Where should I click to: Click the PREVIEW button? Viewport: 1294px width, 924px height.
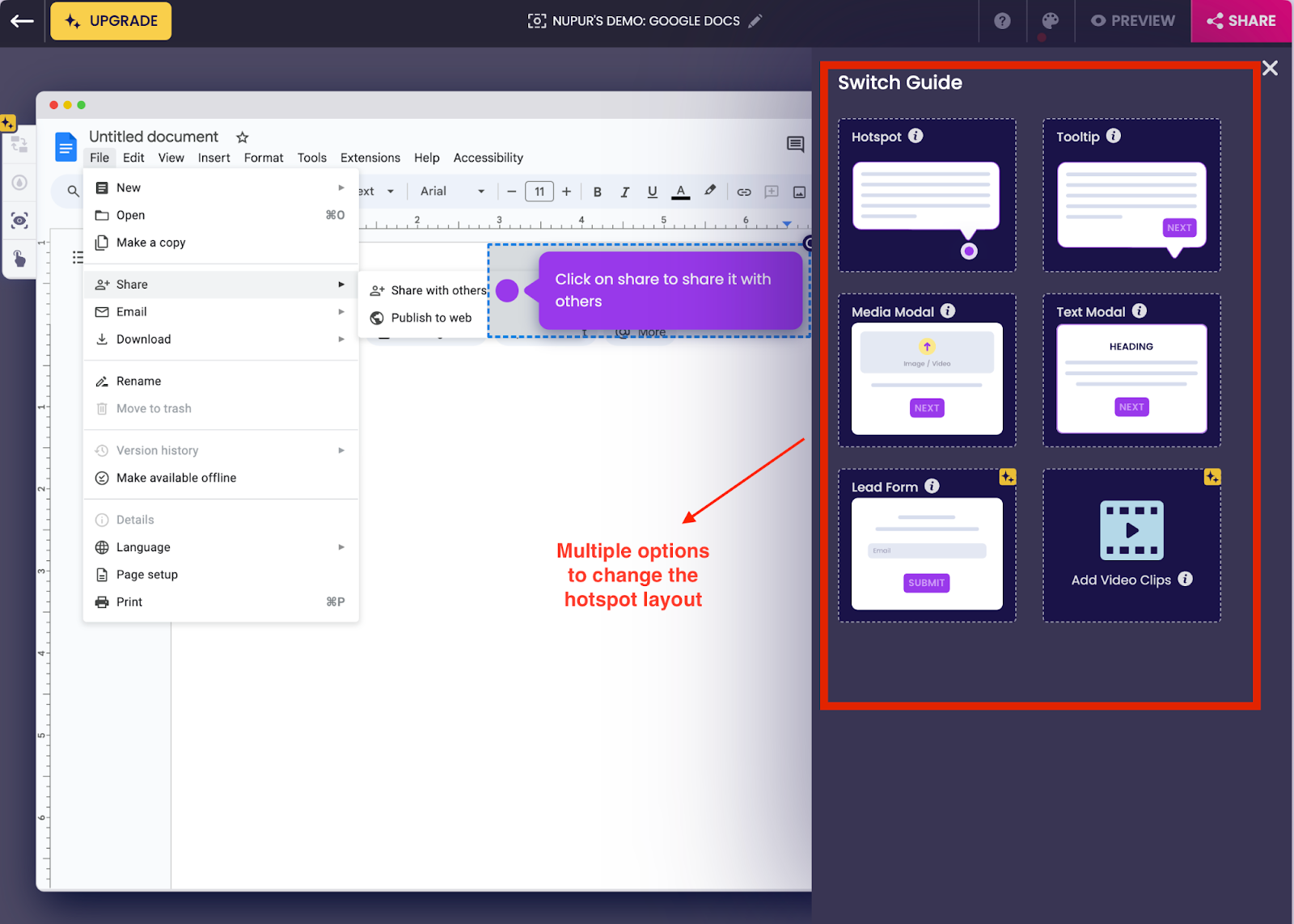[1132, 21]
